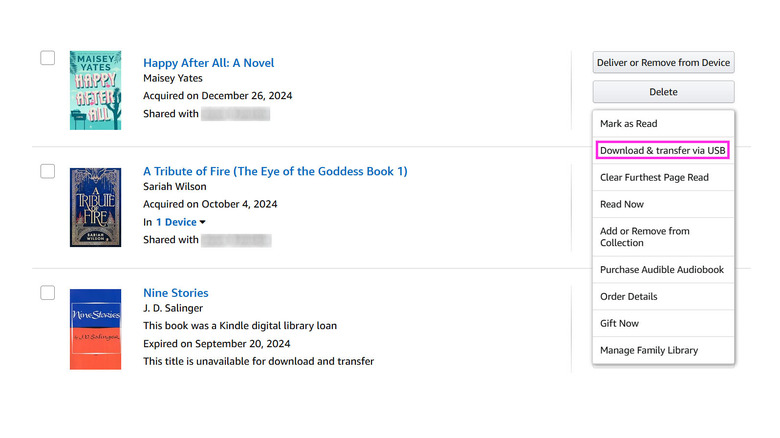The width and height of the screenshot is (780, 438).
Task: Select Download & transfer via USB
Action: point(662,151)
